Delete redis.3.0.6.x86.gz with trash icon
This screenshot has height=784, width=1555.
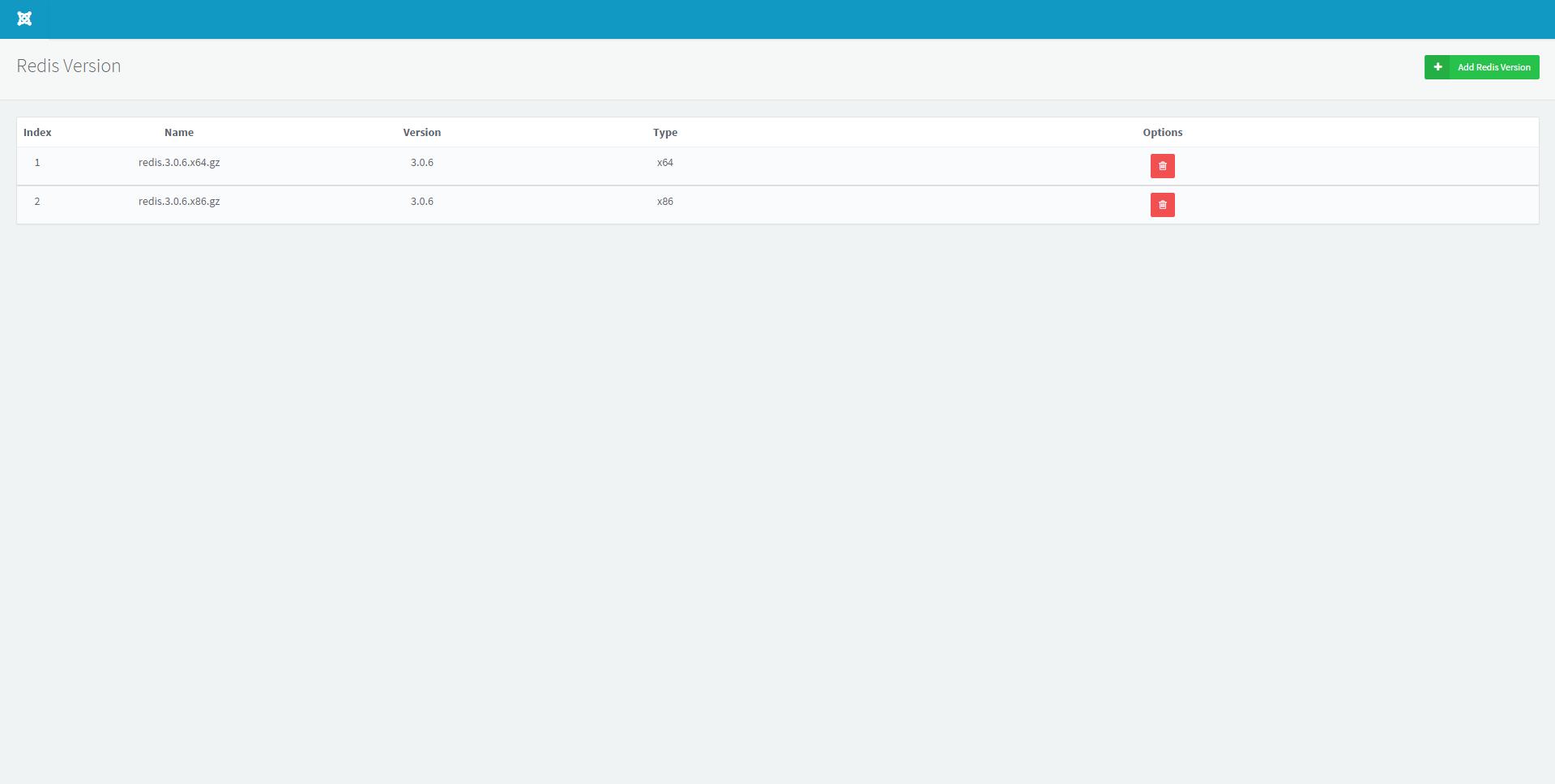[1162, 205]
